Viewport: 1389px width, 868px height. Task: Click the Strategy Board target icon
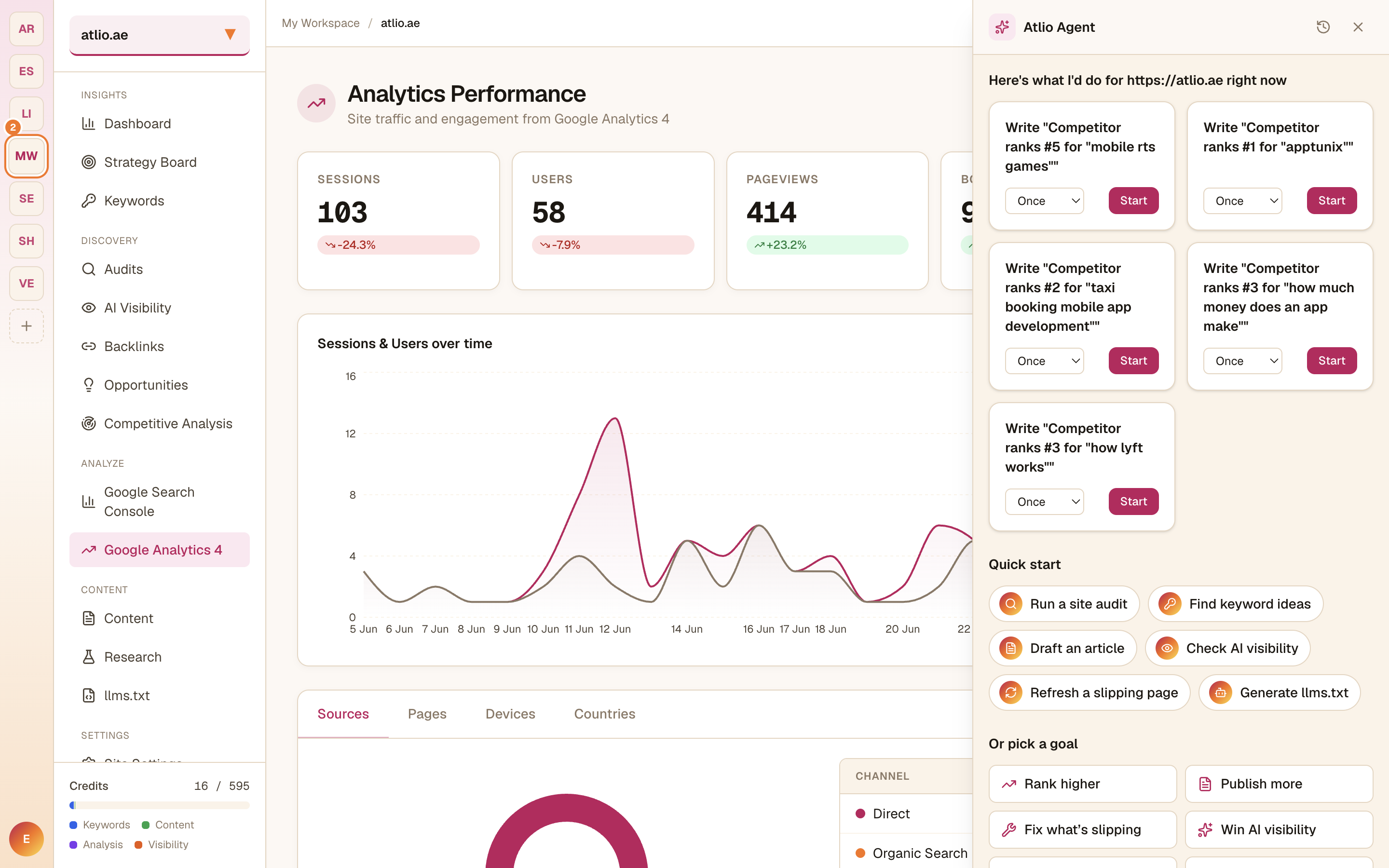pyautogui.click(x=88, y=162)
